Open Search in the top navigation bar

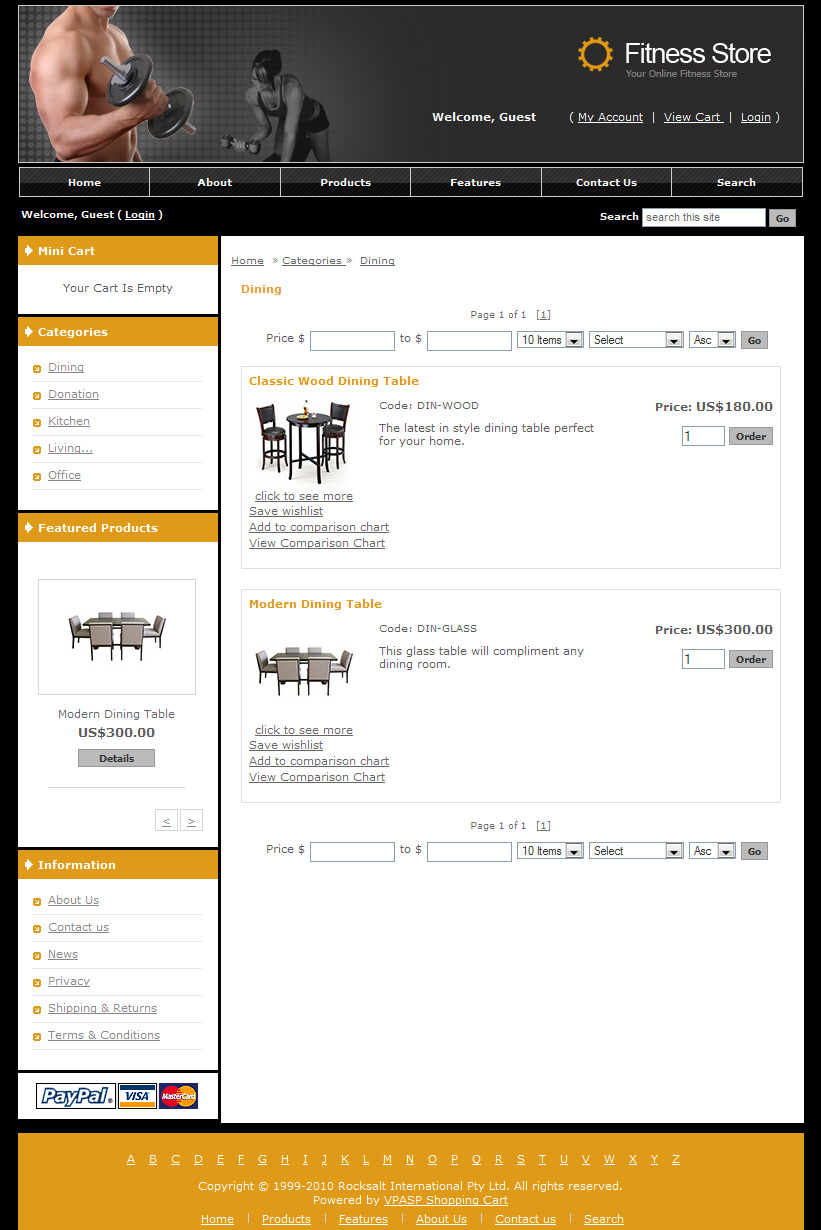point(736,182)
